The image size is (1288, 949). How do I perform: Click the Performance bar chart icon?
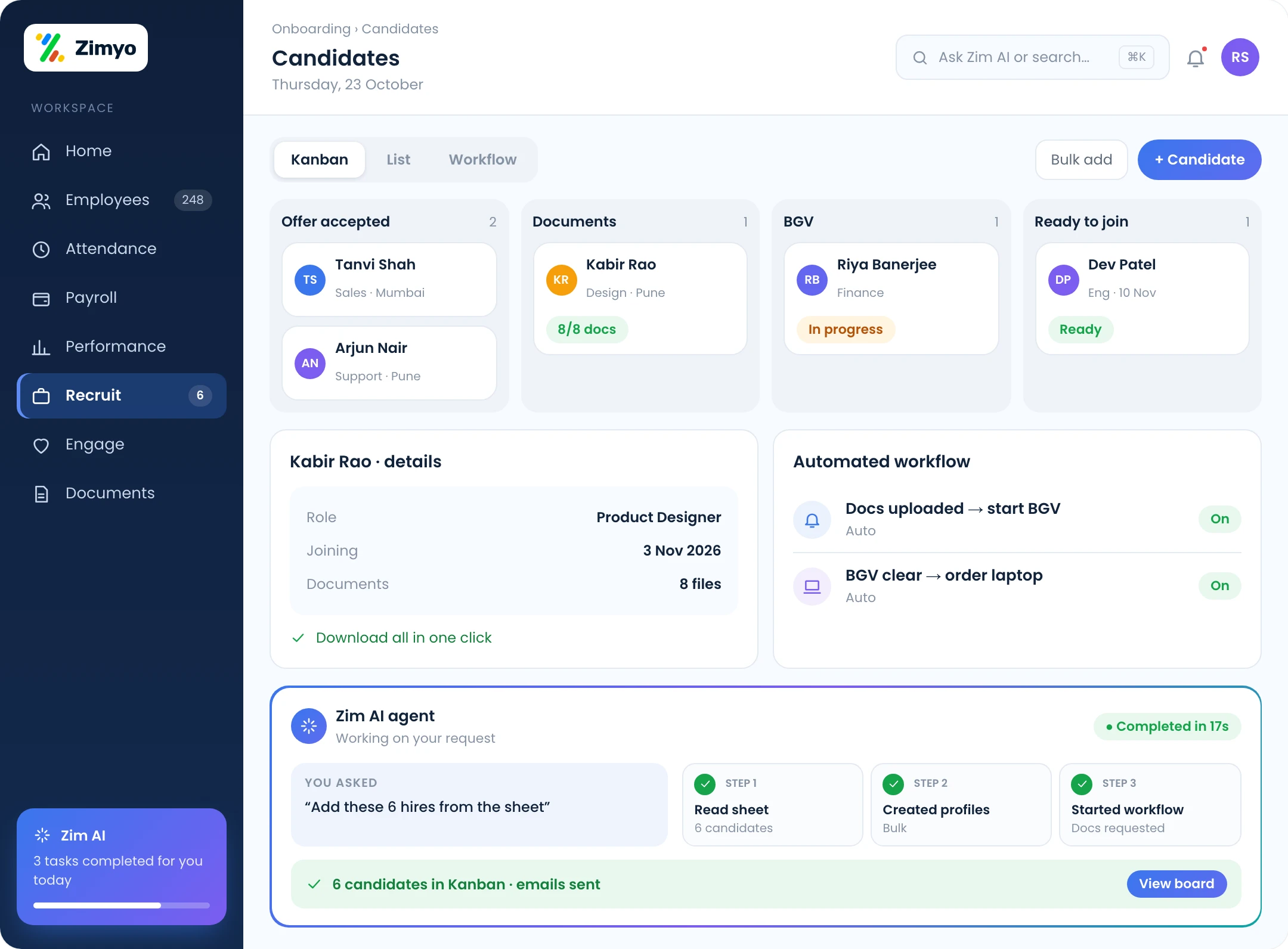tap(41, 347)
